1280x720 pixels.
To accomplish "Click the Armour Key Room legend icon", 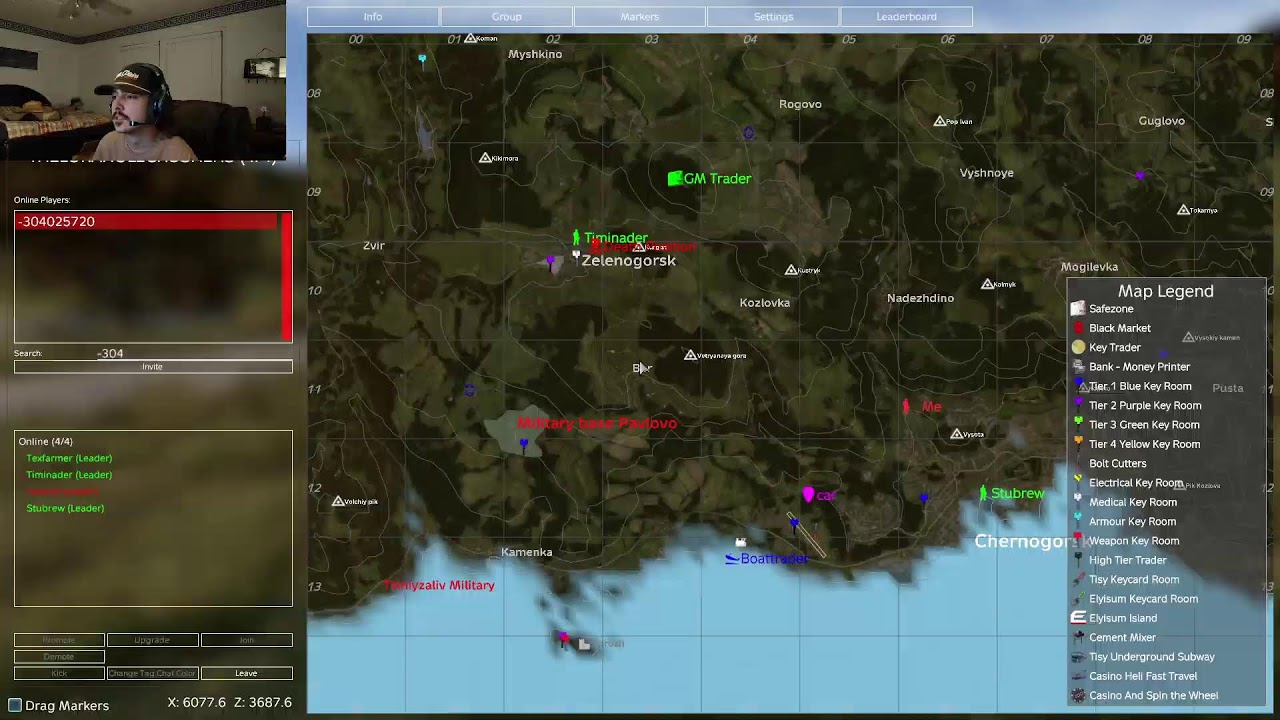I will point(1078,521).
